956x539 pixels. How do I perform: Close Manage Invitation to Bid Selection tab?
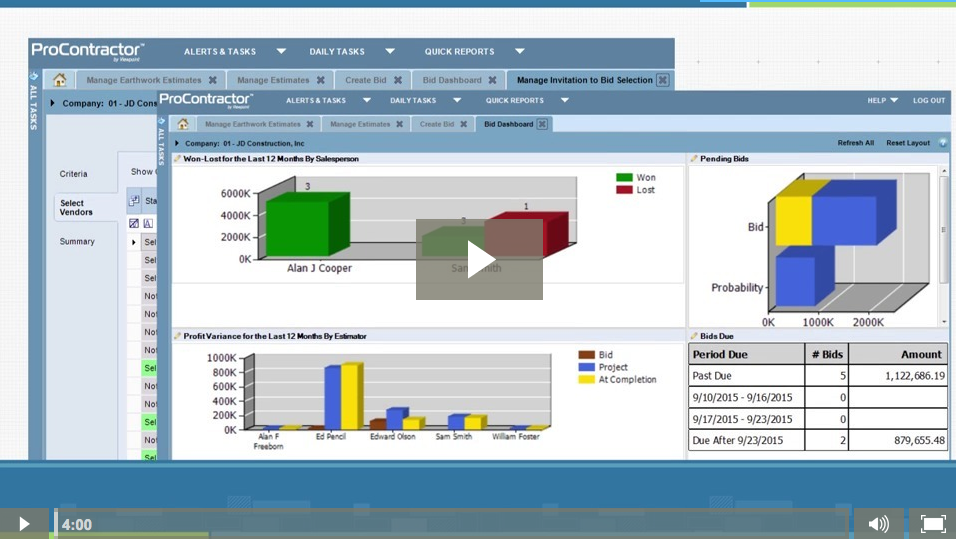pos(663,80)
